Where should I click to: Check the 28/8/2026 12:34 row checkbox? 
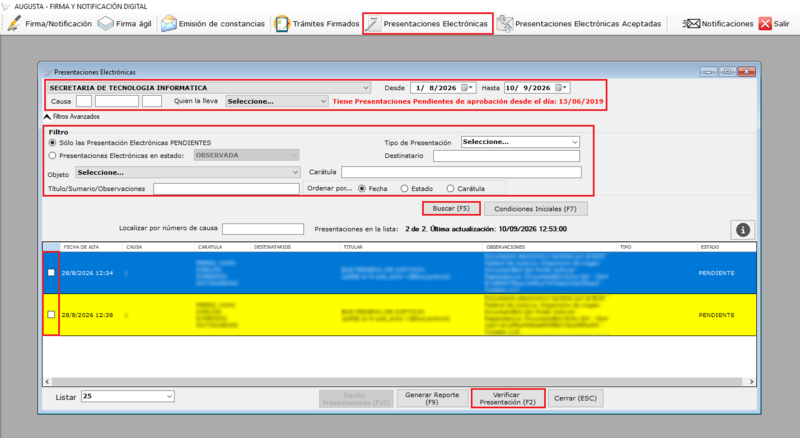pos(51,273)
